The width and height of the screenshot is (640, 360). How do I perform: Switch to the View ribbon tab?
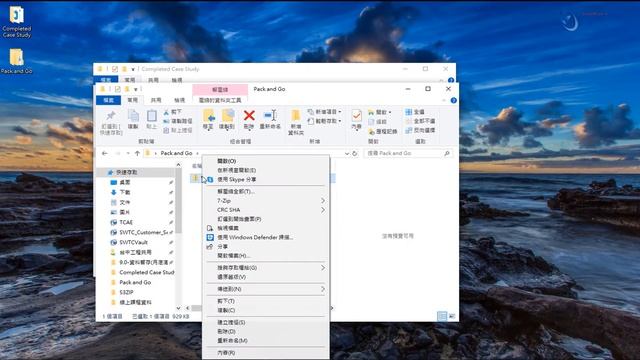(x=180, y=100)
